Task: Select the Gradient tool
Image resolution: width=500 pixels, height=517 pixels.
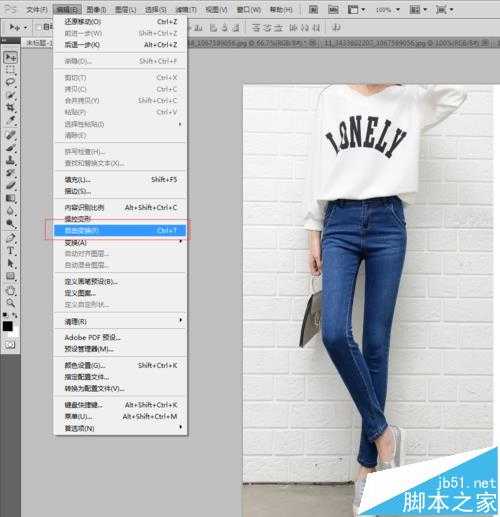Action: coord(10,199)
